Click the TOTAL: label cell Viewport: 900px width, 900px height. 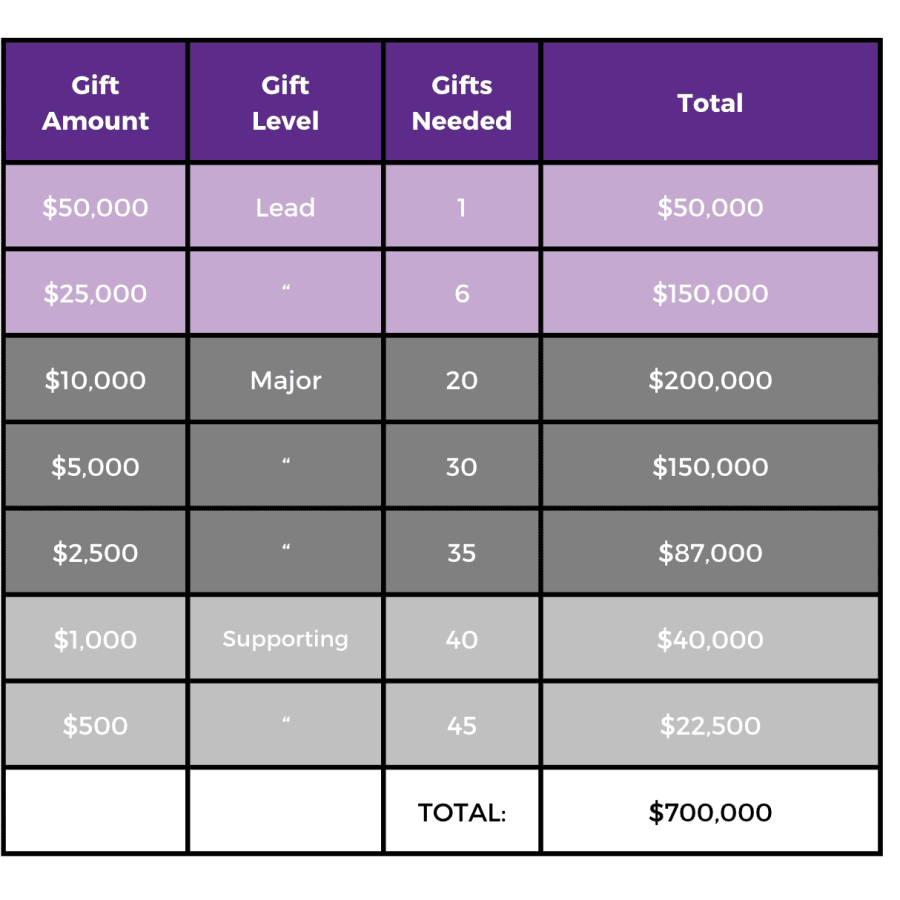[461, 812]
